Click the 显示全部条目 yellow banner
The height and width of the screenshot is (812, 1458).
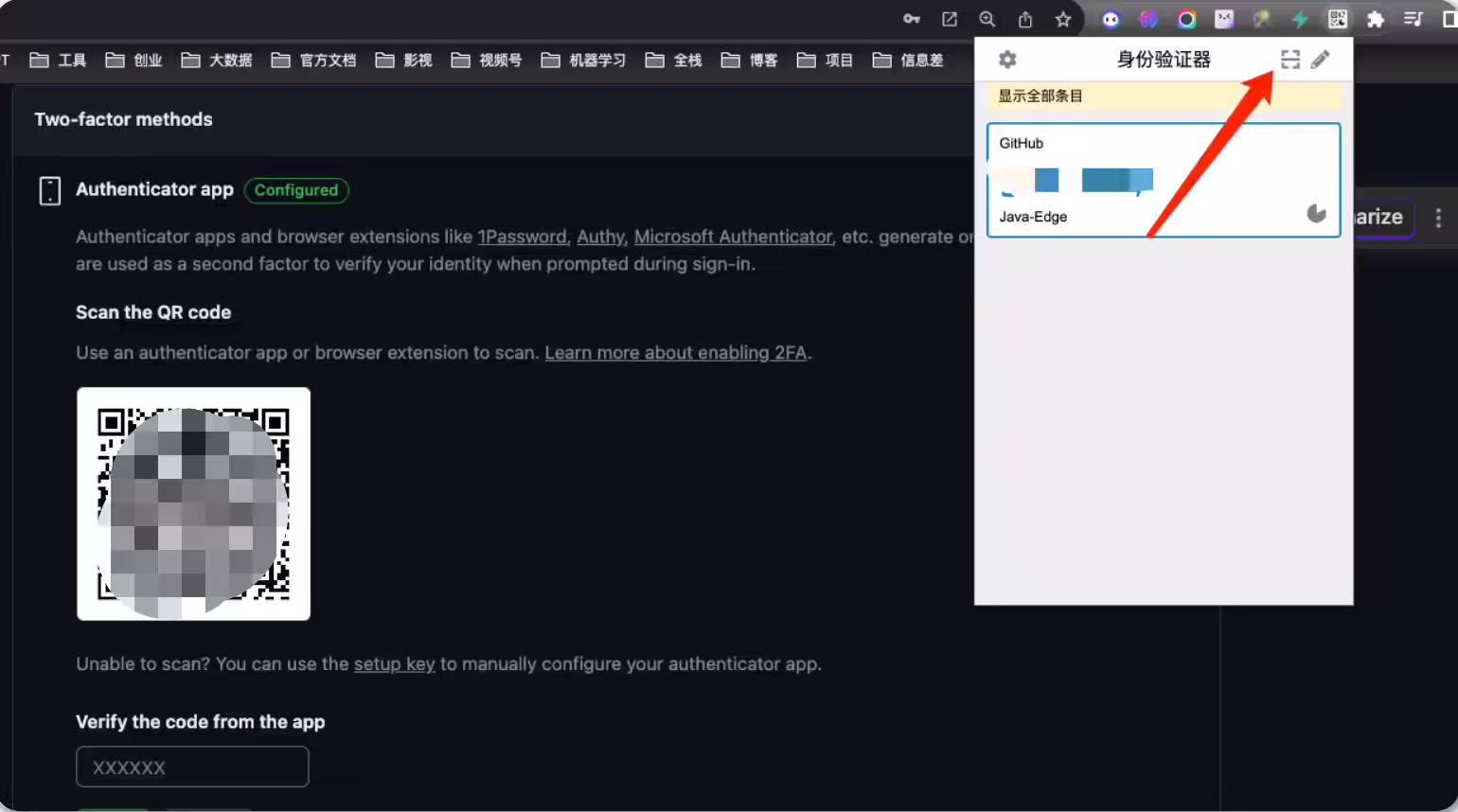point(1165,97)
